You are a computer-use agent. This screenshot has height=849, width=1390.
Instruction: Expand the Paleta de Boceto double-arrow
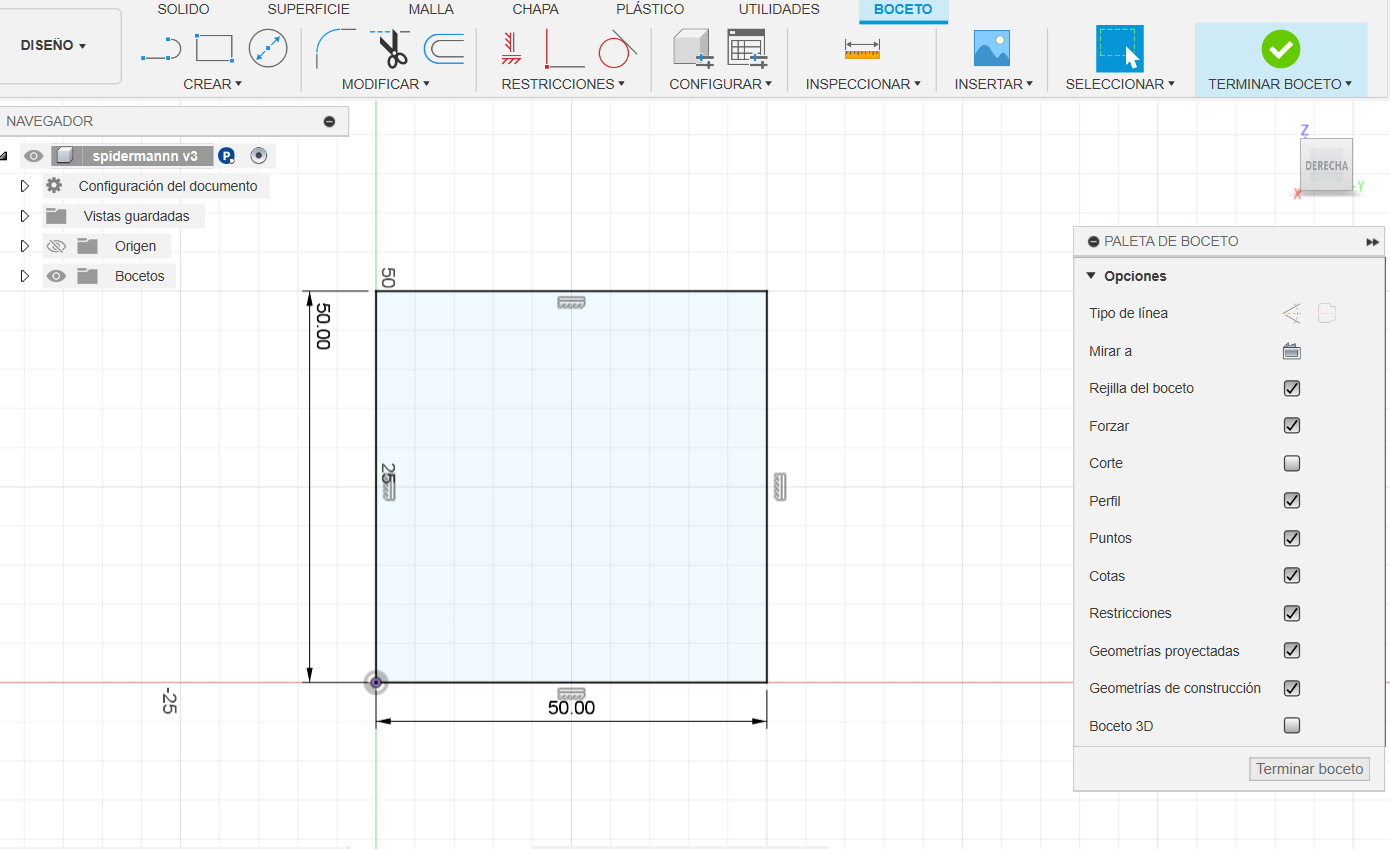(x=1372, y=242)
